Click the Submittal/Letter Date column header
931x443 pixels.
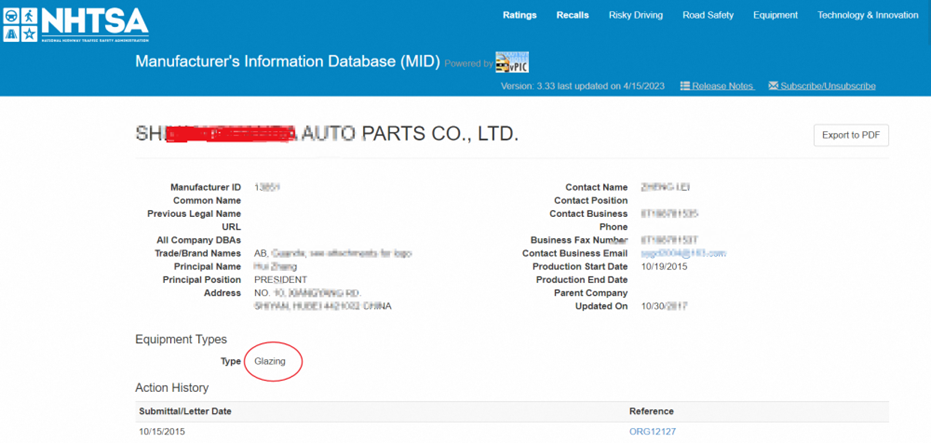(x=185, y=411)
